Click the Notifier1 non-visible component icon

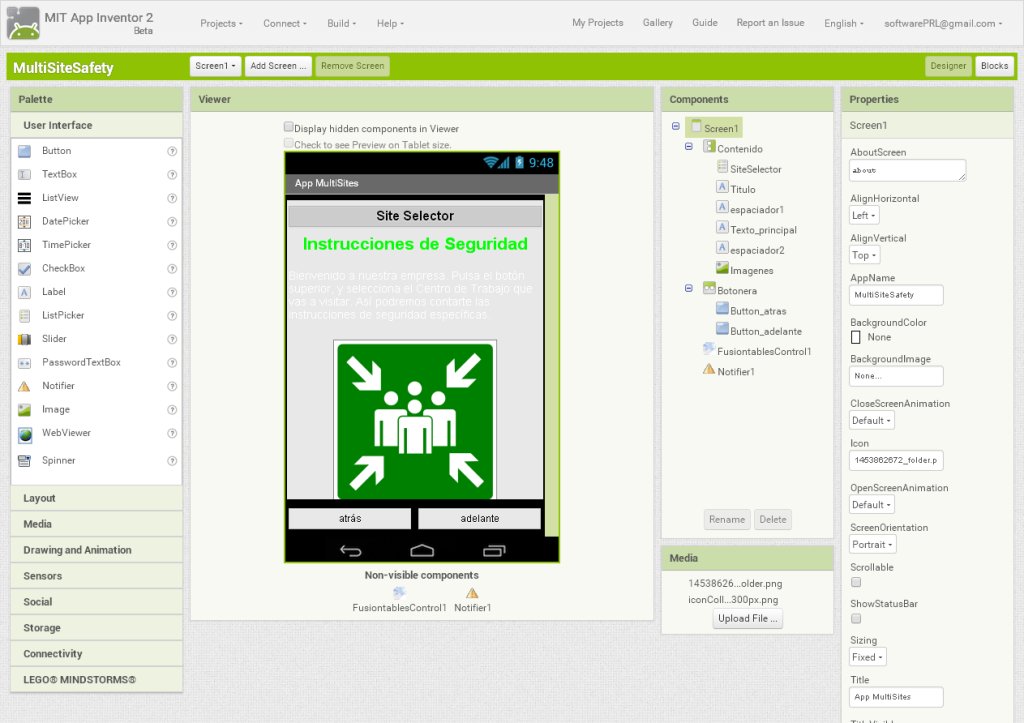(472, 593)
